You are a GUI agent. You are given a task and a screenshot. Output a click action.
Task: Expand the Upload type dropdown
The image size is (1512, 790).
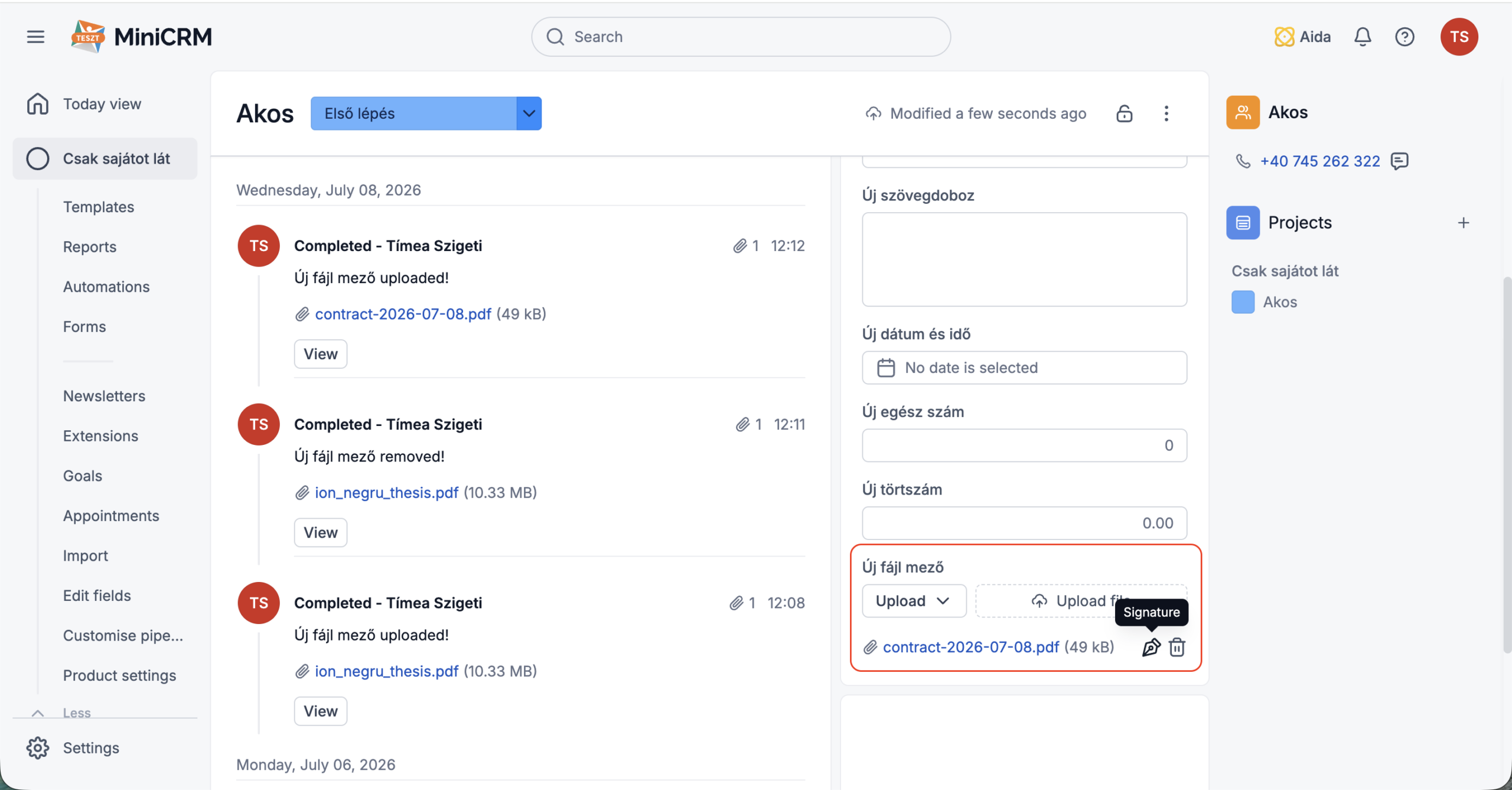(x=914, y=601)
